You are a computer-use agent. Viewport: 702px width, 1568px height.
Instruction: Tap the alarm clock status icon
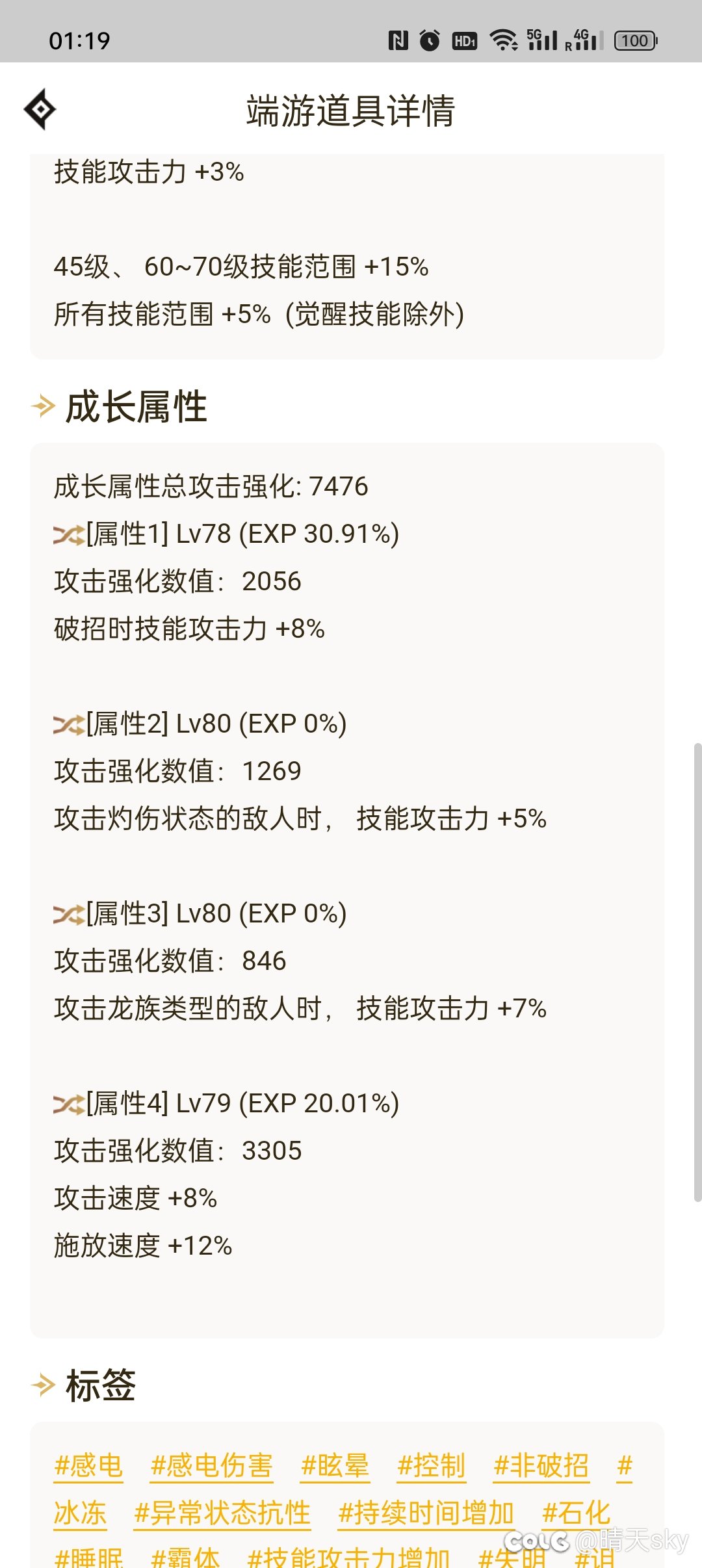point(430,40)
